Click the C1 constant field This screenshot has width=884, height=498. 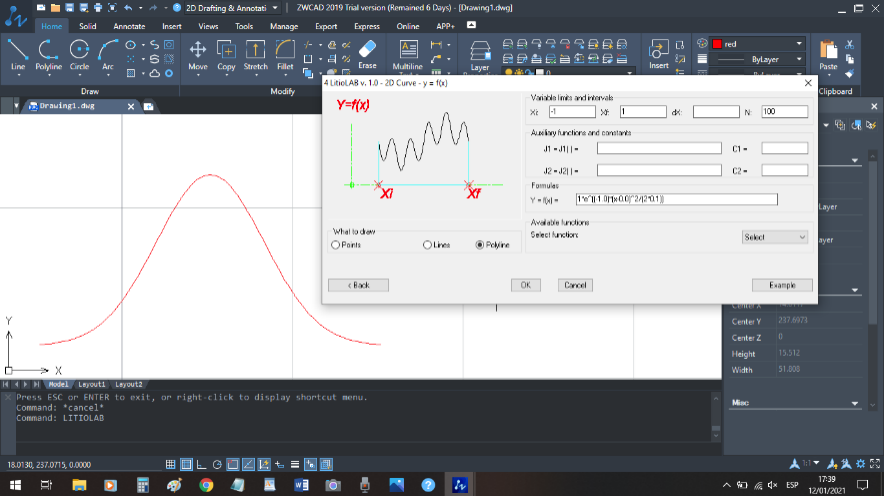(x=784, y=148)
